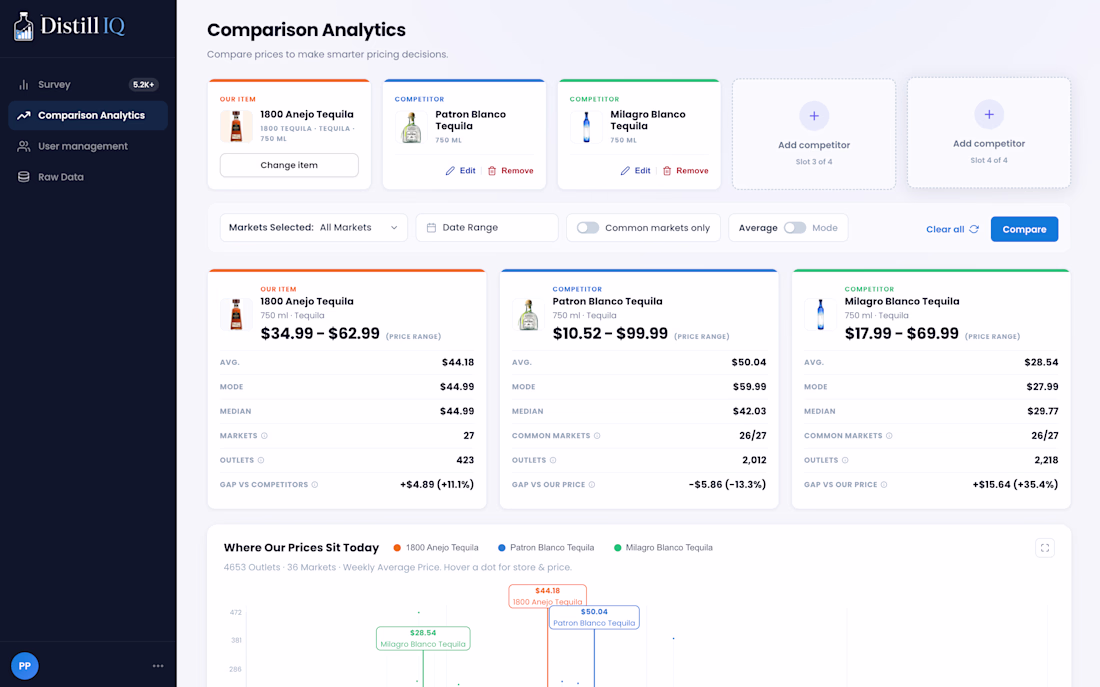
Task: Open the three-dot menu beside profile avatar
Action: [158, 666]
